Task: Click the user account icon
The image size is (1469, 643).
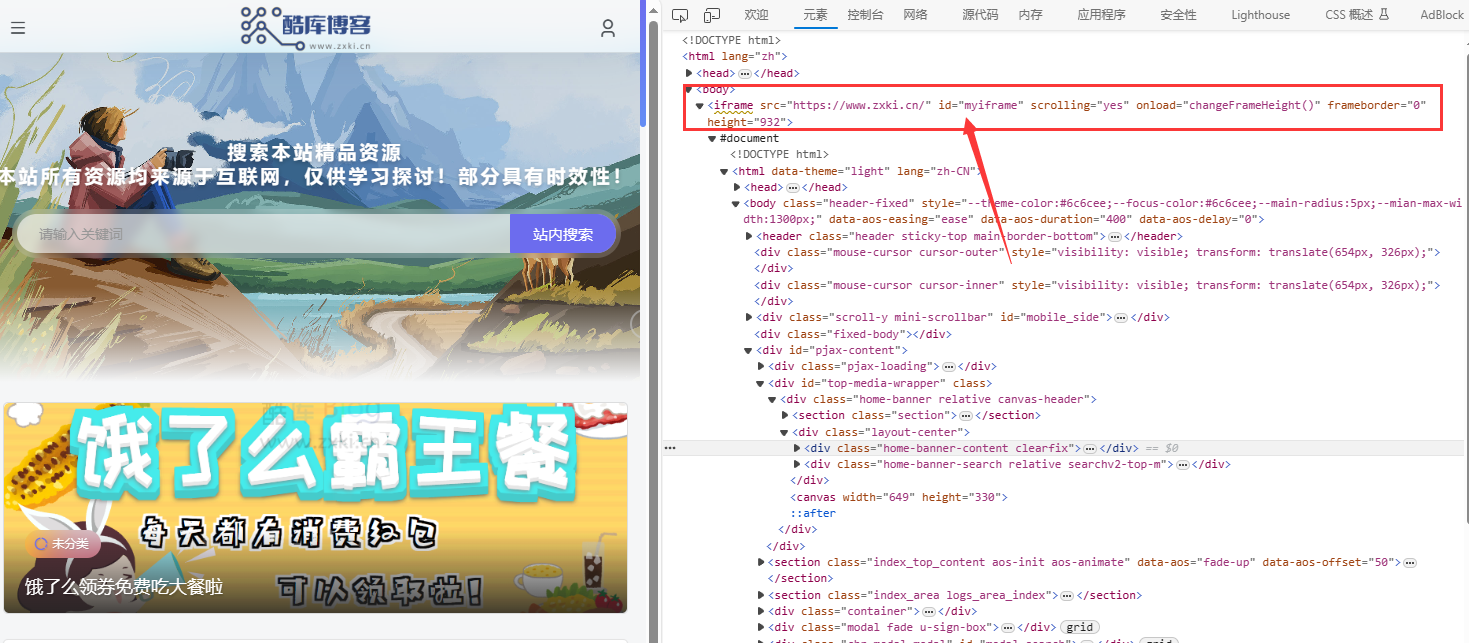Action: tap(608, 28)
